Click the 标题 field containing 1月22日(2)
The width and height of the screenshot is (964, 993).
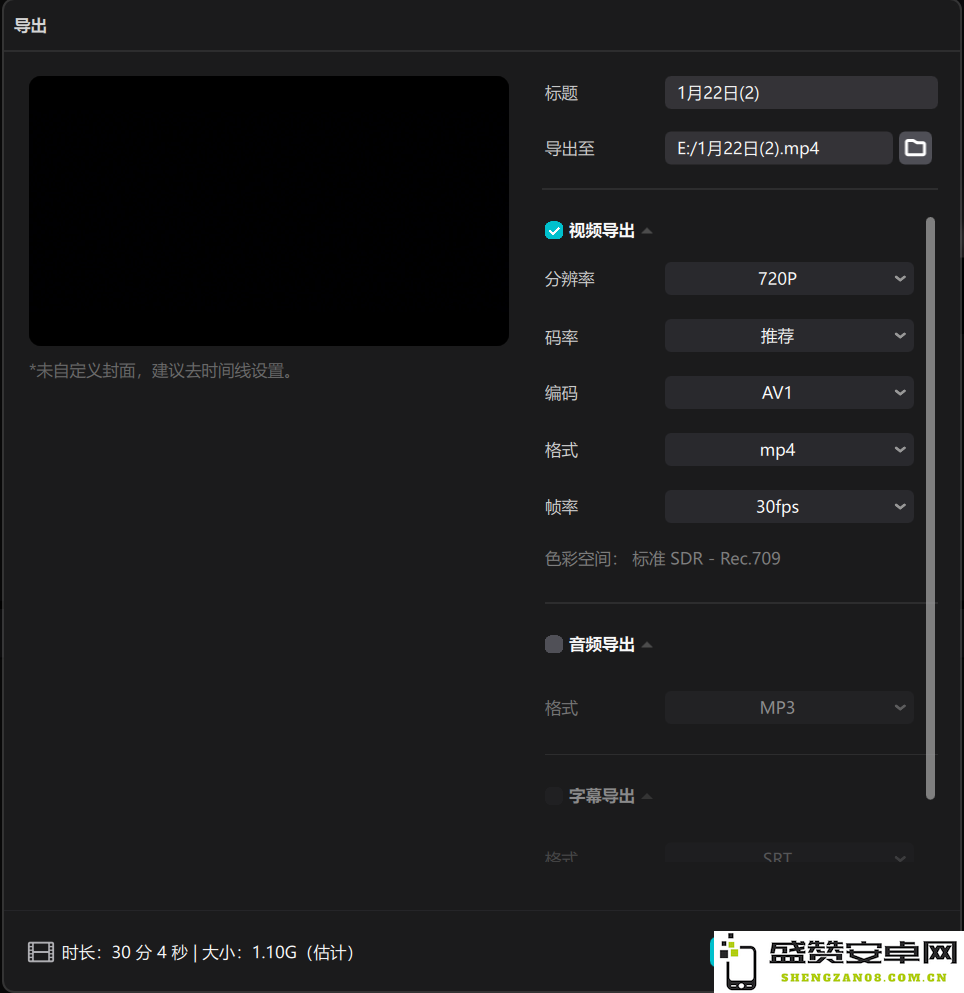pyautogui.click(x=801, y=93)
